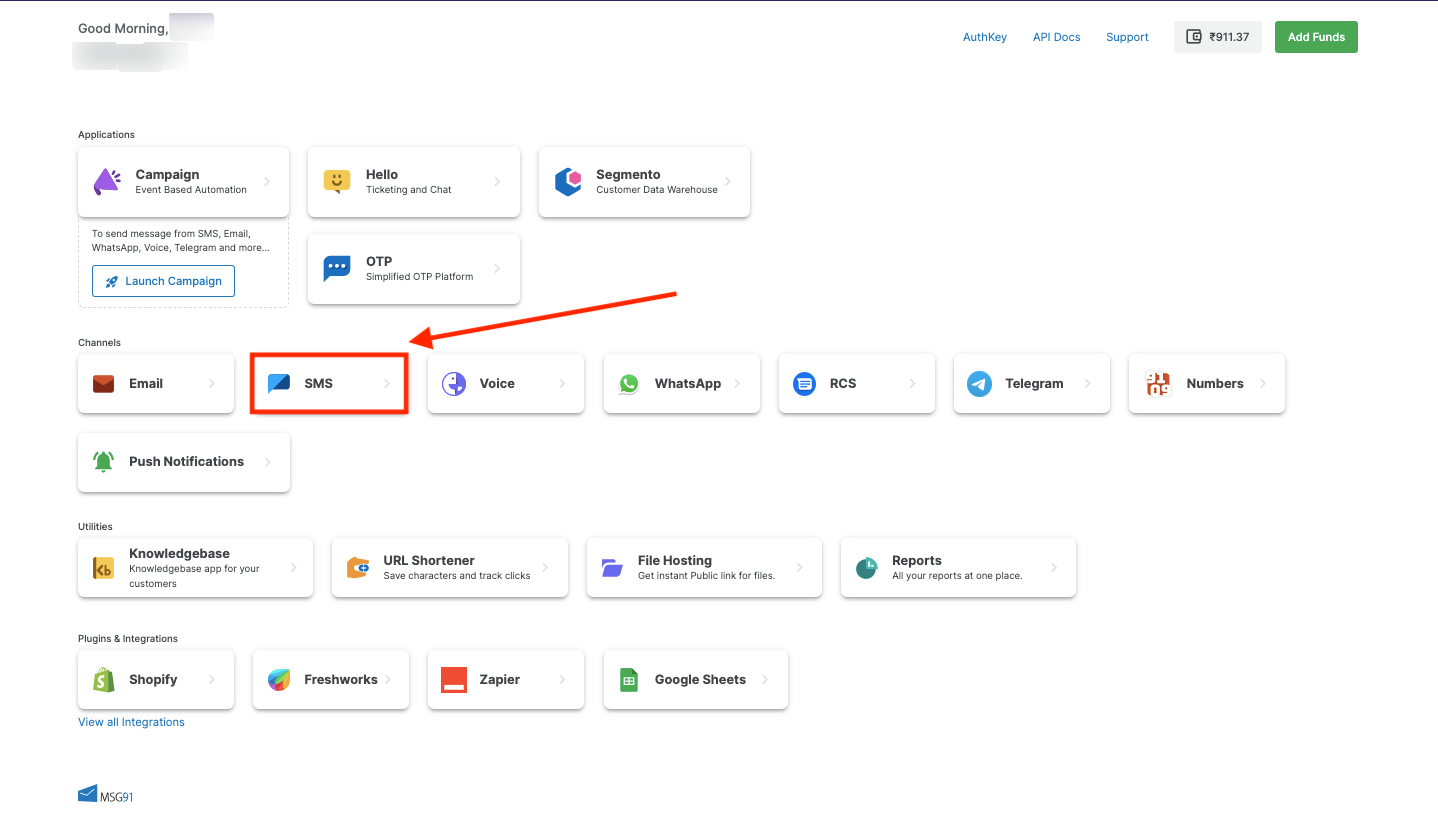
Task: Click the chevron on the SMS card
Action: point(387,384)
